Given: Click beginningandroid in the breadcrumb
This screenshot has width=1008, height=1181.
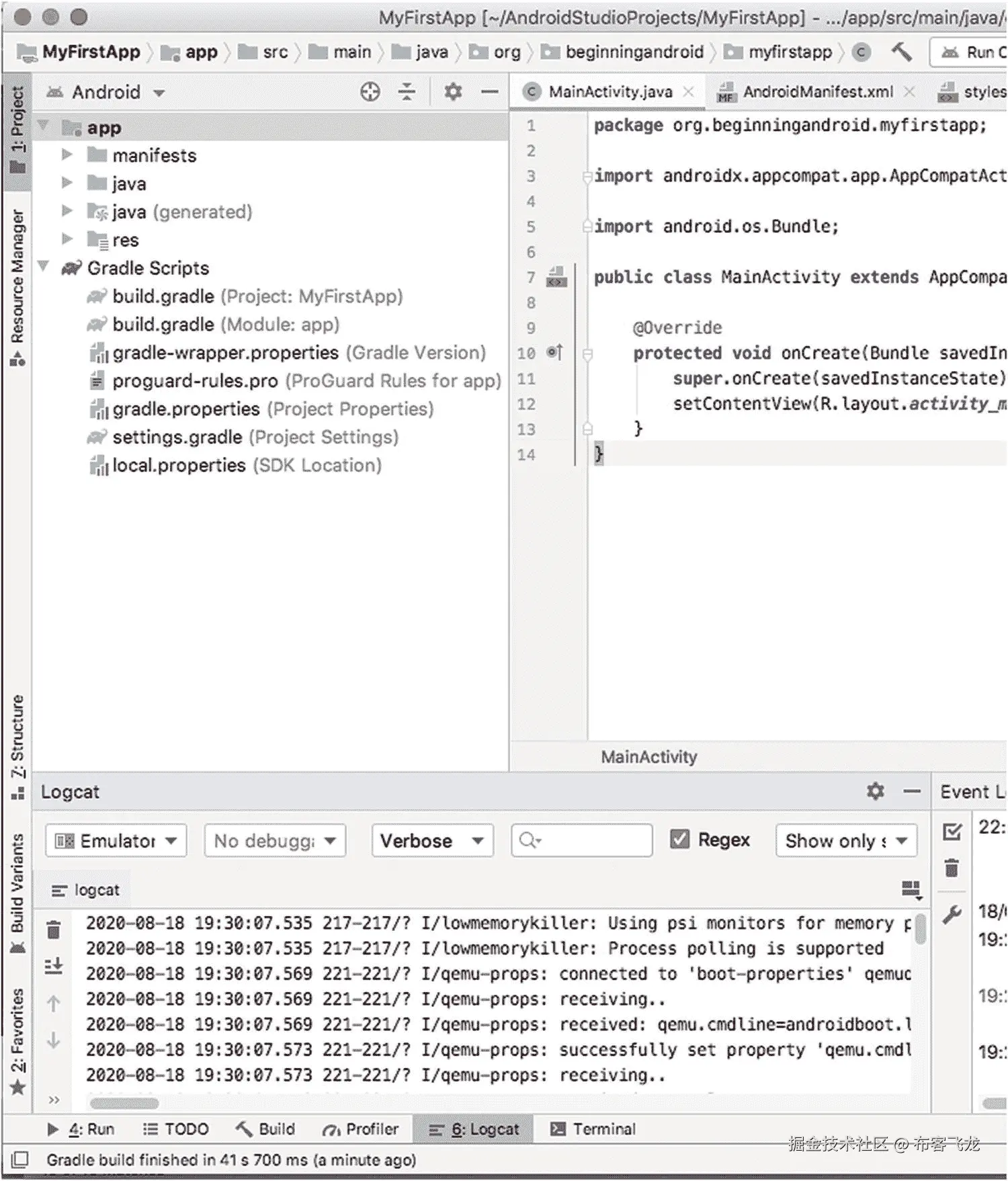Looking at the screenshot, I should pos(622,52).
